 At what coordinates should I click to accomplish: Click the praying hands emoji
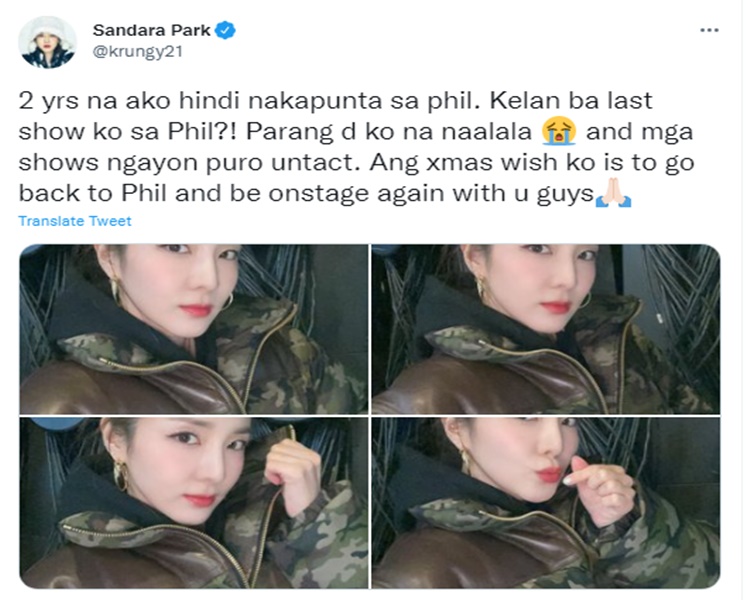coord(613,193)
